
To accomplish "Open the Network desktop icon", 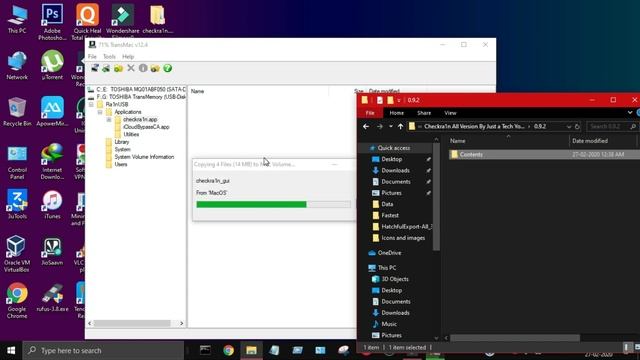I will pyautogui.click(x=17, y=65).
